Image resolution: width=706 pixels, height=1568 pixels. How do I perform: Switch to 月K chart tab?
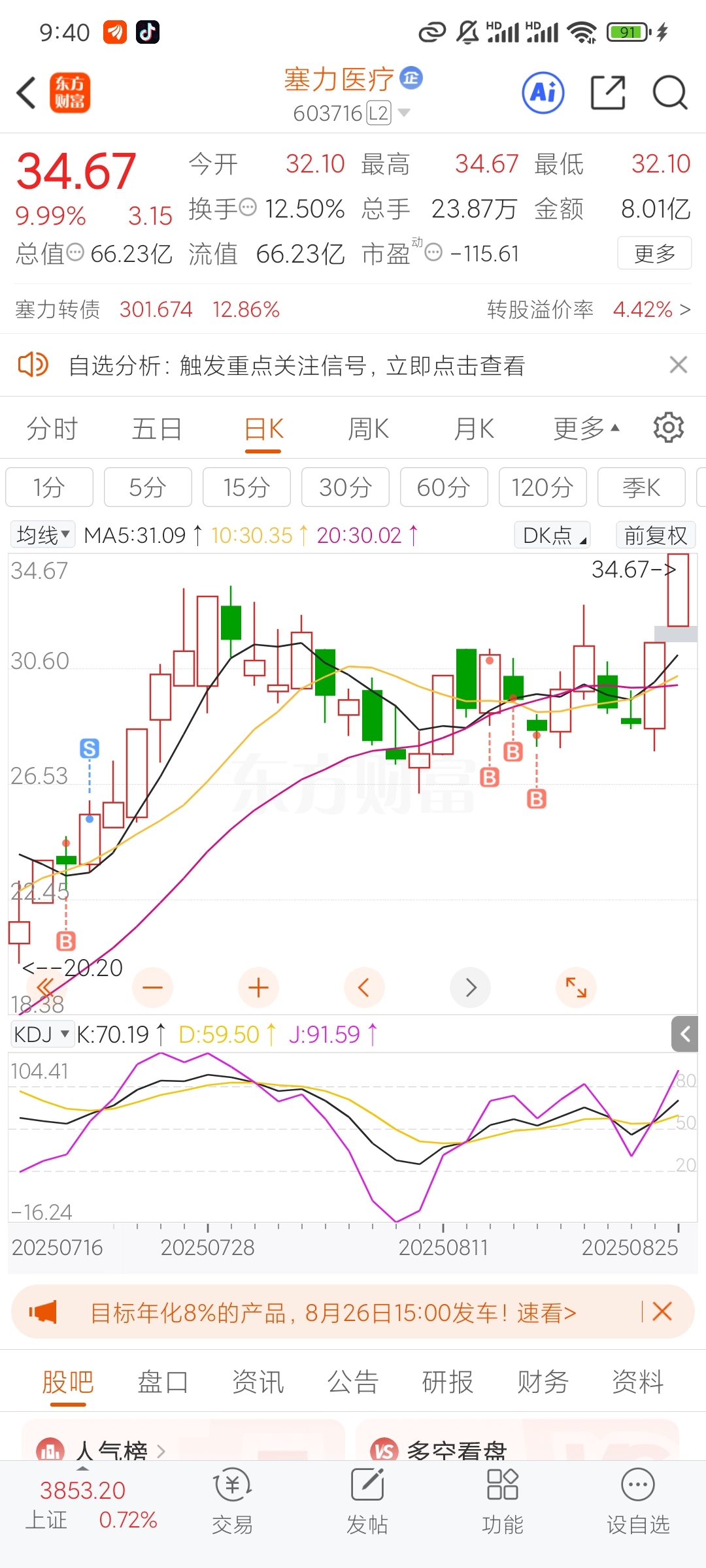474,429
